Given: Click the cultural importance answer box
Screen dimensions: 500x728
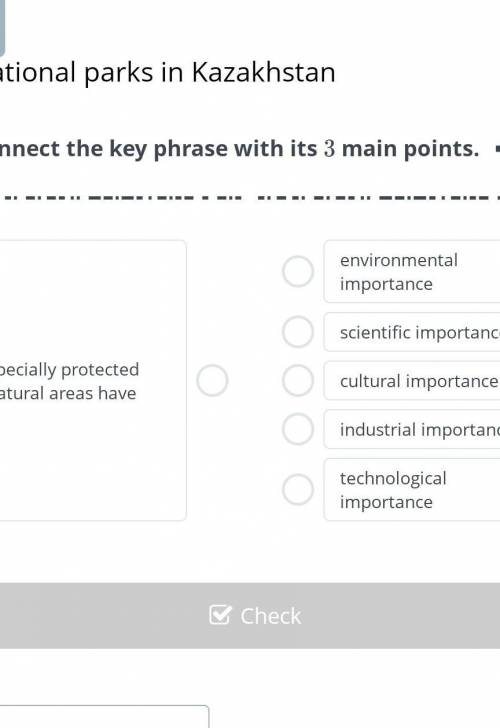Looking at the screenshot, I should click(x=412, y=381).
